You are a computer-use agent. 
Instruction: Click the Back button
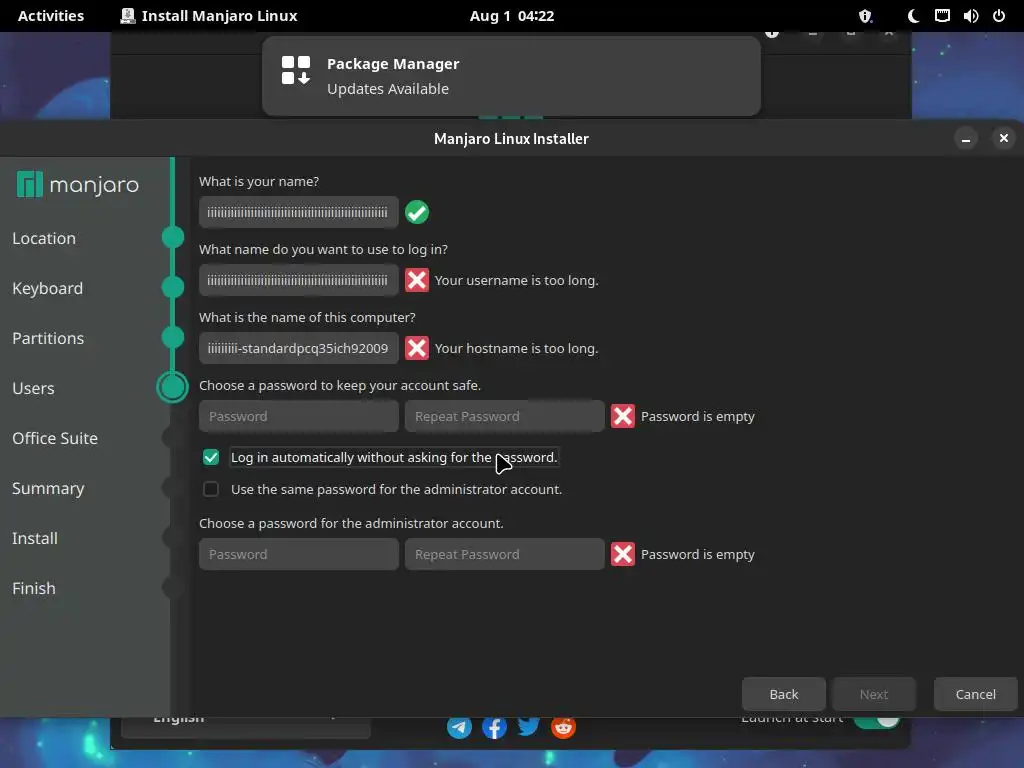point(784,694)
